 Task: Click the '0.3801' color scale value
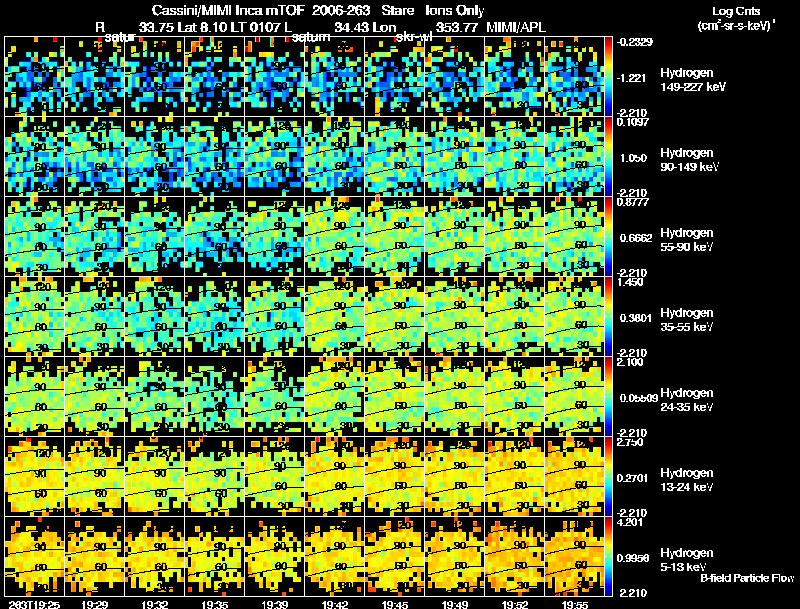click(636, 318)
